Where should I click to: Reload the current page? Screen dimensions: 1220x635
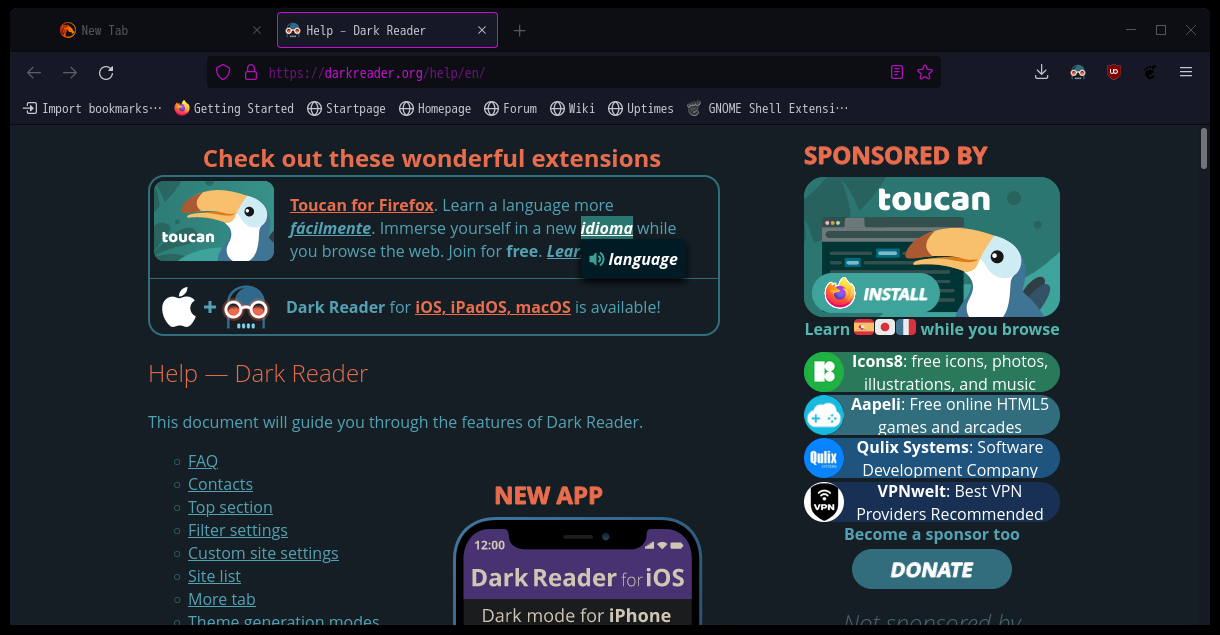click(x=106, y=72)
